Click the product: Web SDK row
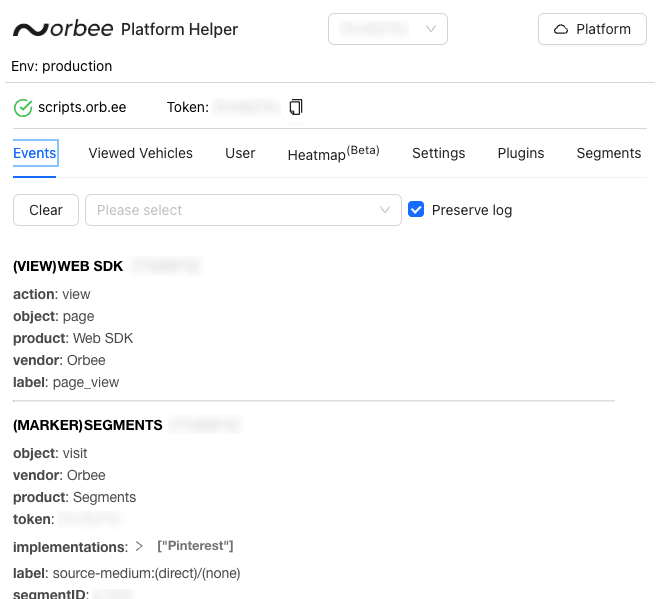660x599 pixels. click(73, 338)
